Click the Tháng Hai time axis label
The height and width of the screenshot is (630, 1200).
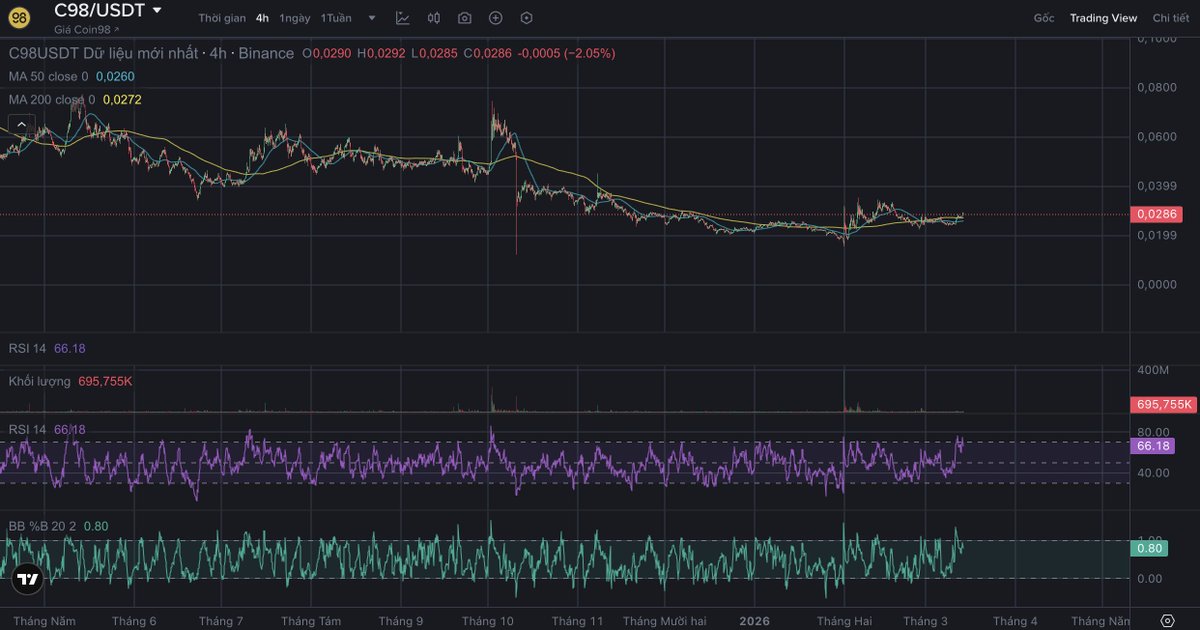(x=844, y=621)
